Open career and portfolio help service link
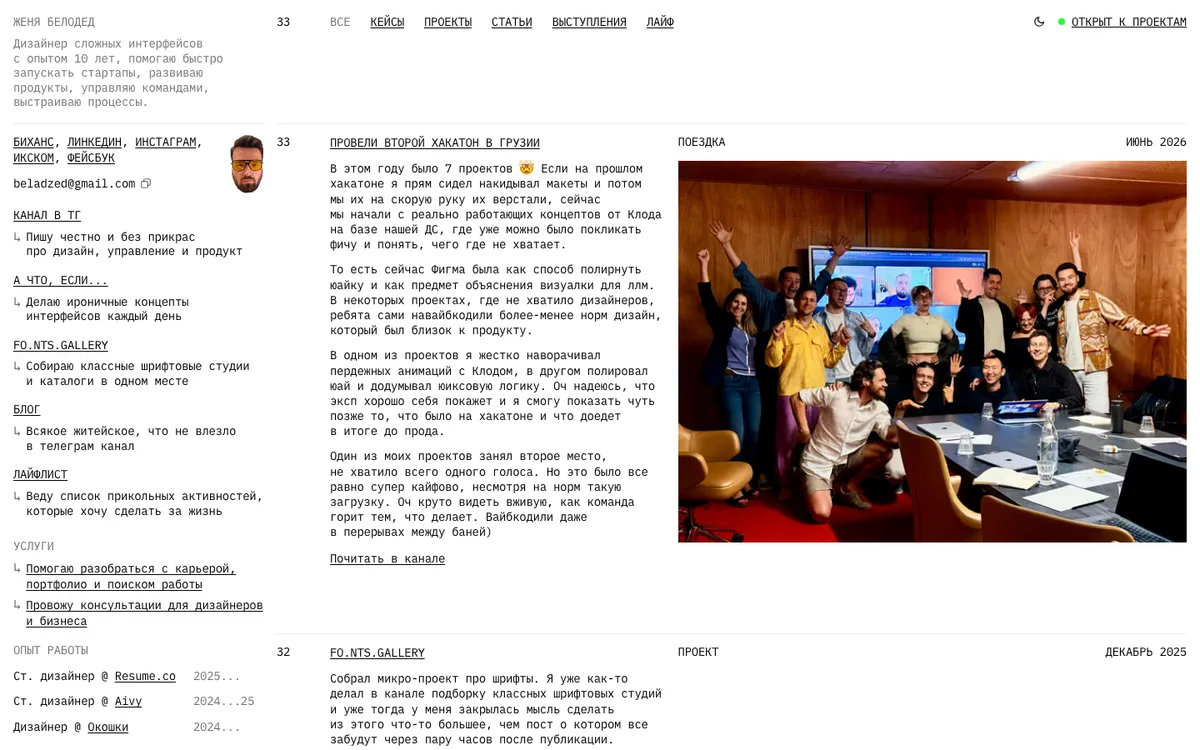1200x750 pixels. point(131,577)
